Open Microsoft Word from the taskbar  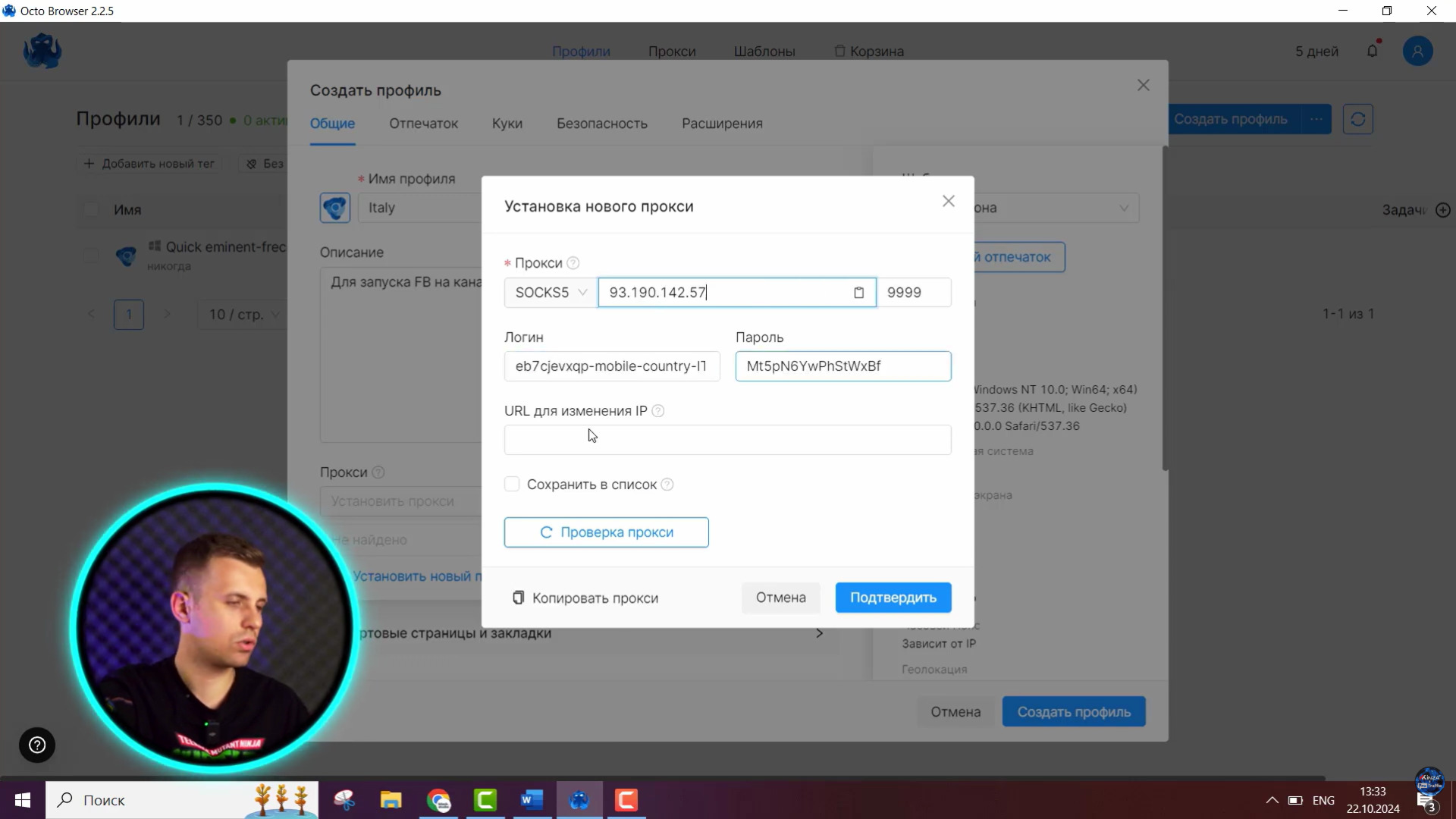point(532,800)
